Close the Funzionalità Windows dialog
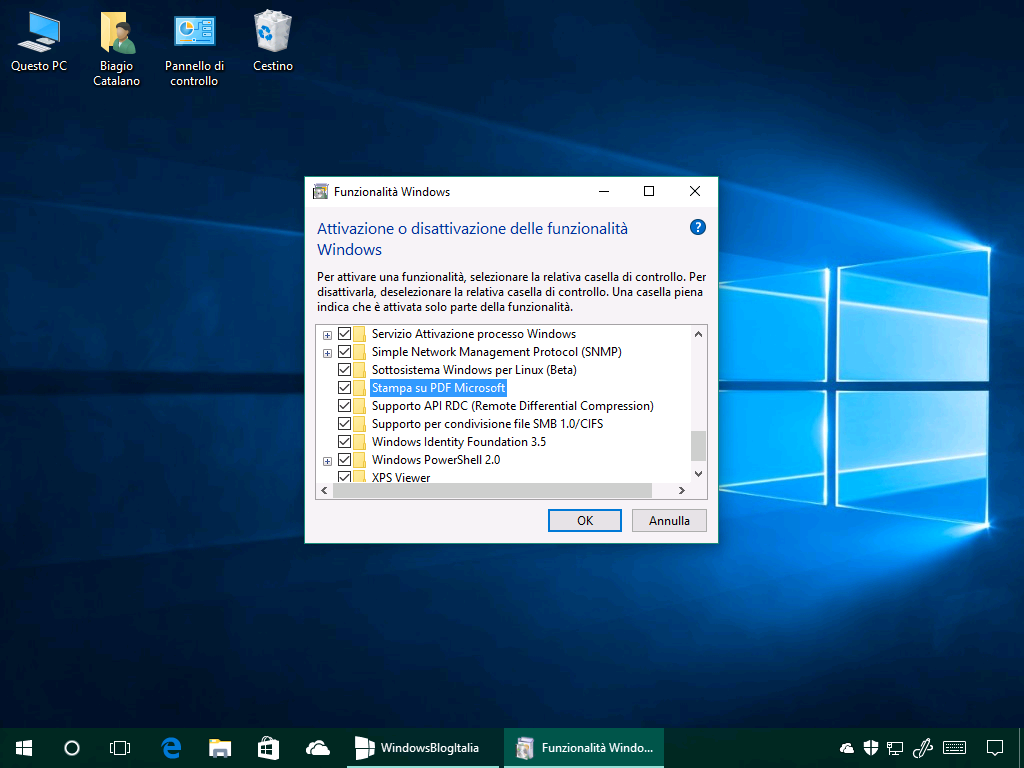The height and width of the screenshot is (768, 1024). pyautogui.click(x=695, y=191)
